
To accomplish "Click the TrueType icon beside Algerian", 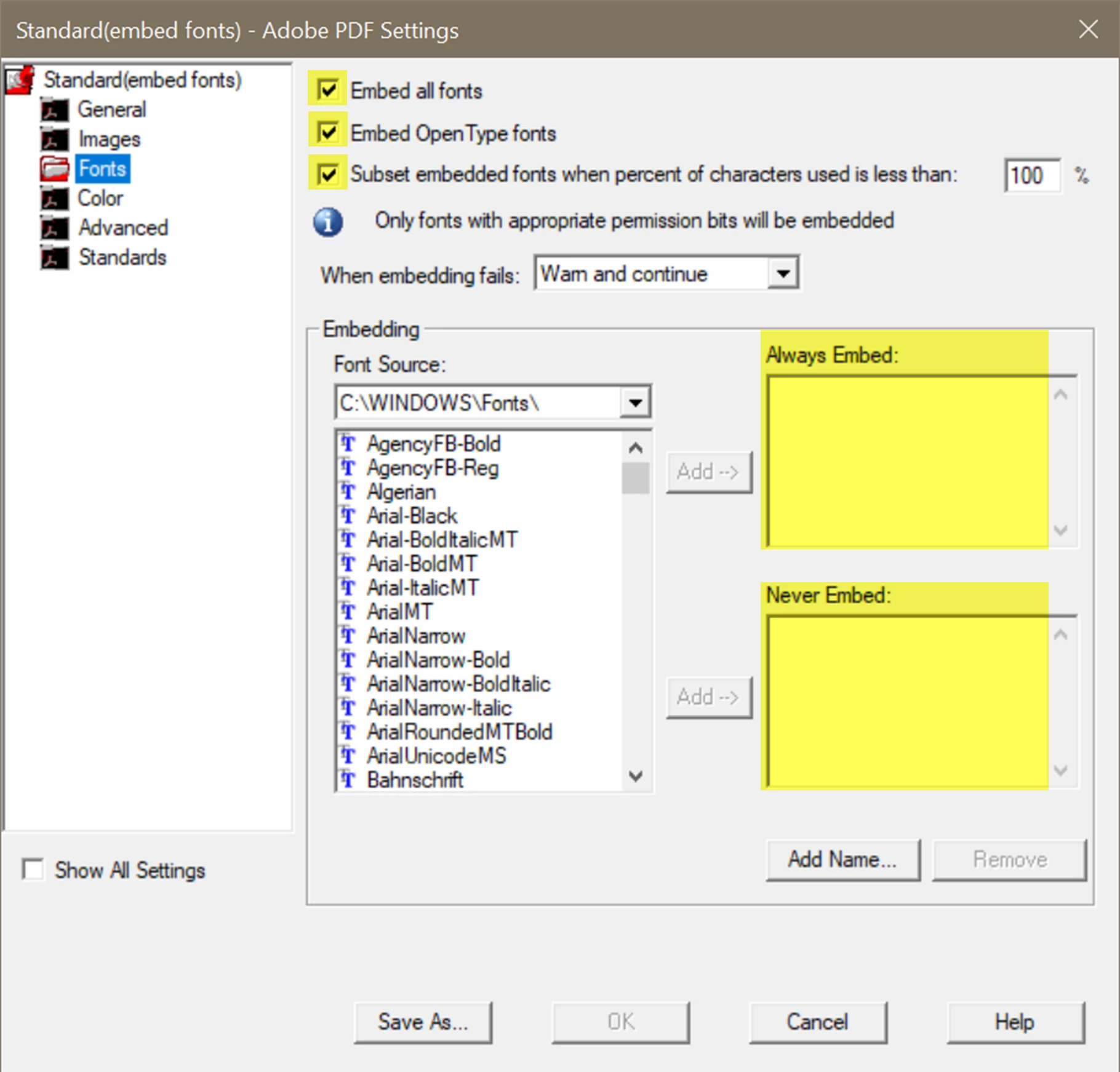I will tap(348, 492).
